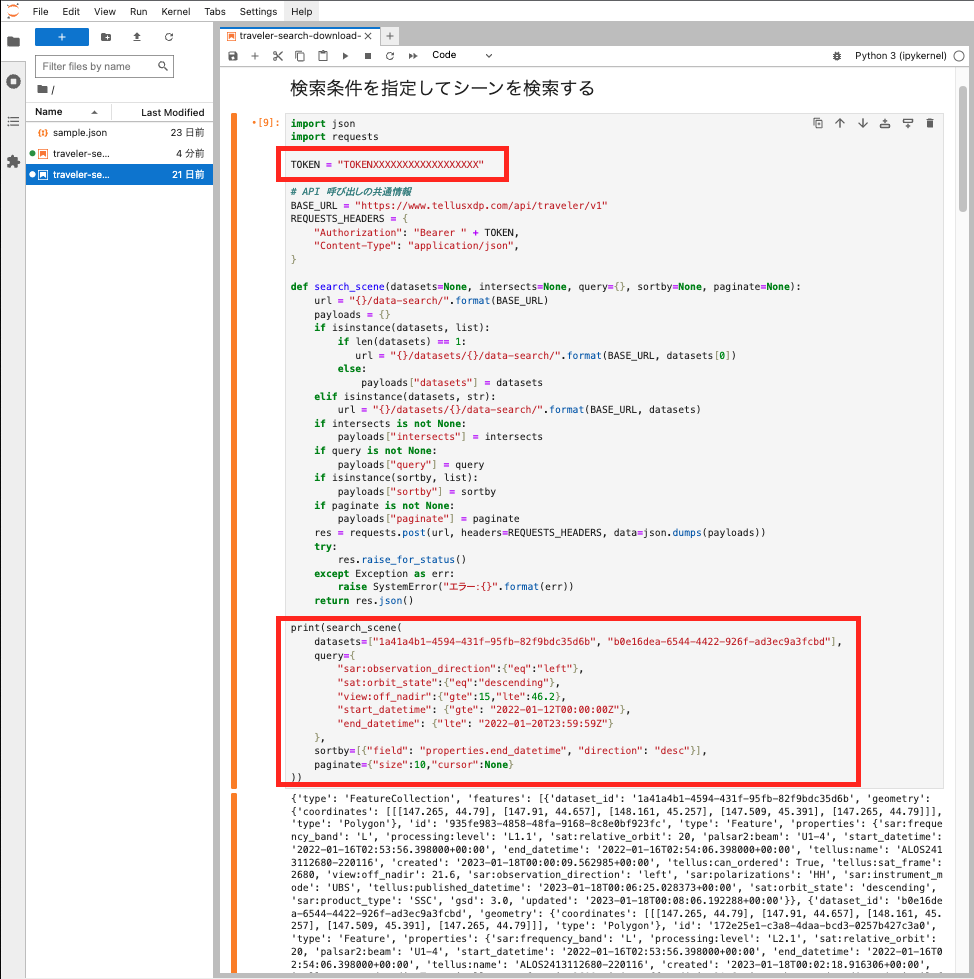Click the paginate size line in code
Screen dimensions: 974x979
tap(413, 764)
